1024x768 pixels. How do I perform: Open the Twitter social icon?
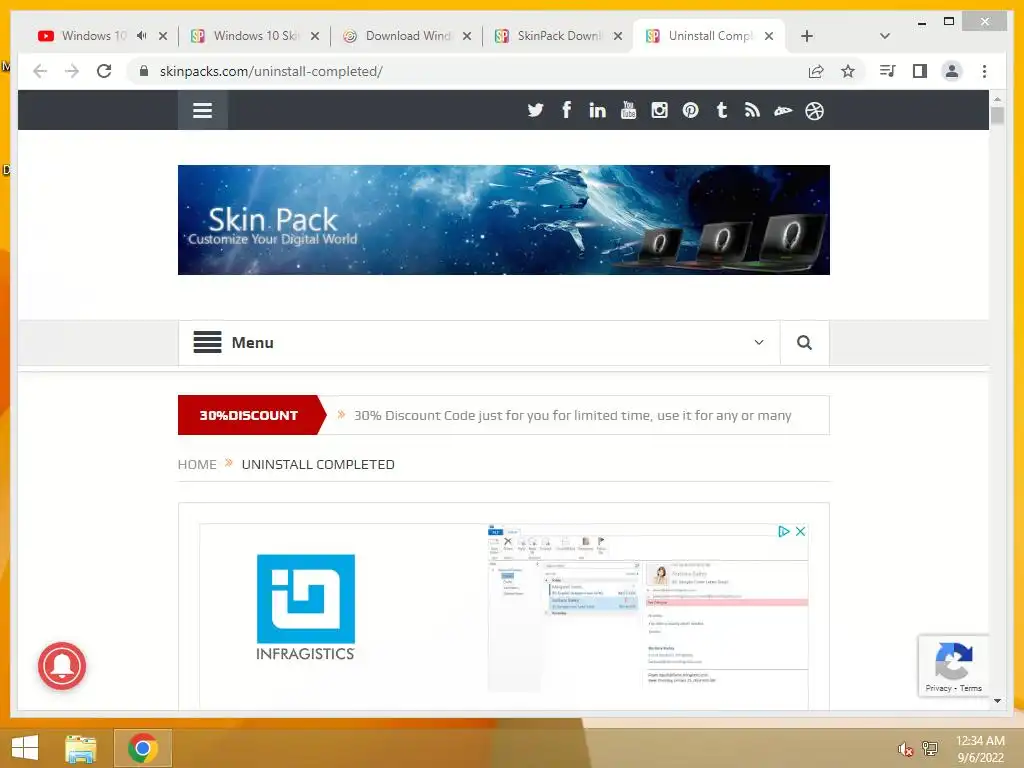[x=536, y=110]
